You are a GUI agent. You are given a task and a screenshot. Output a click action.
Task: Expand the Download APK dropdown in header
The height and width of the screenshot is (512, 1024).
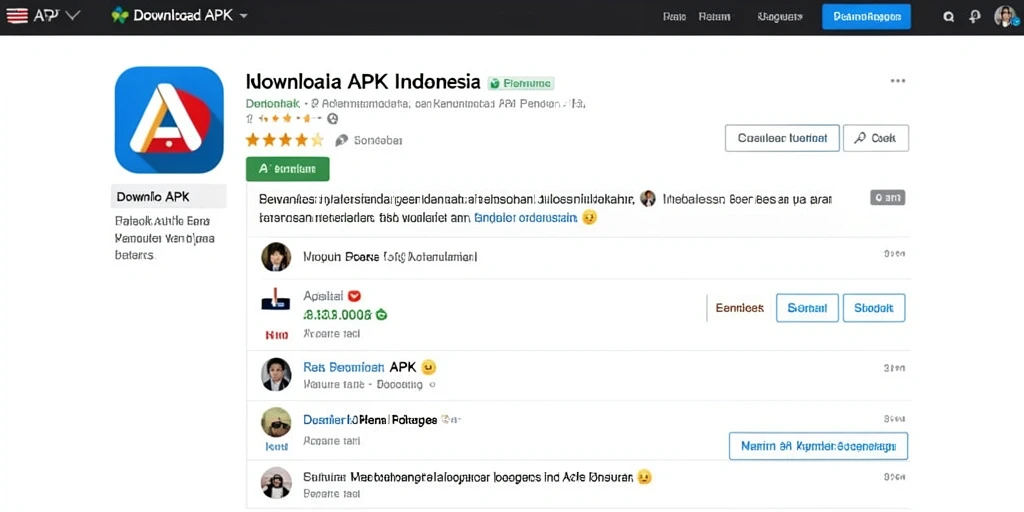[x=244, y=16]
